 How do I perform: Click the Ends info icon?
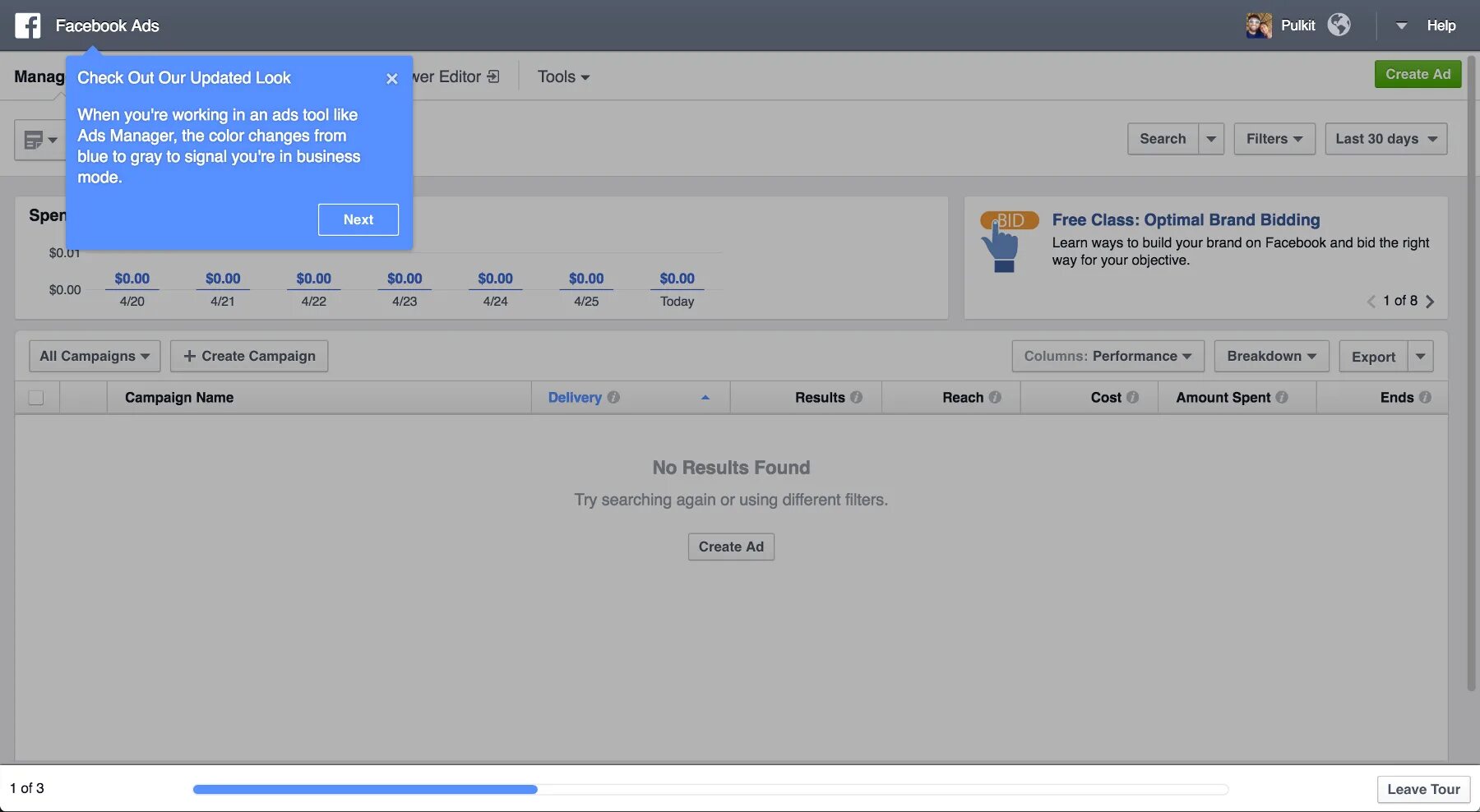click(1425, 397)
